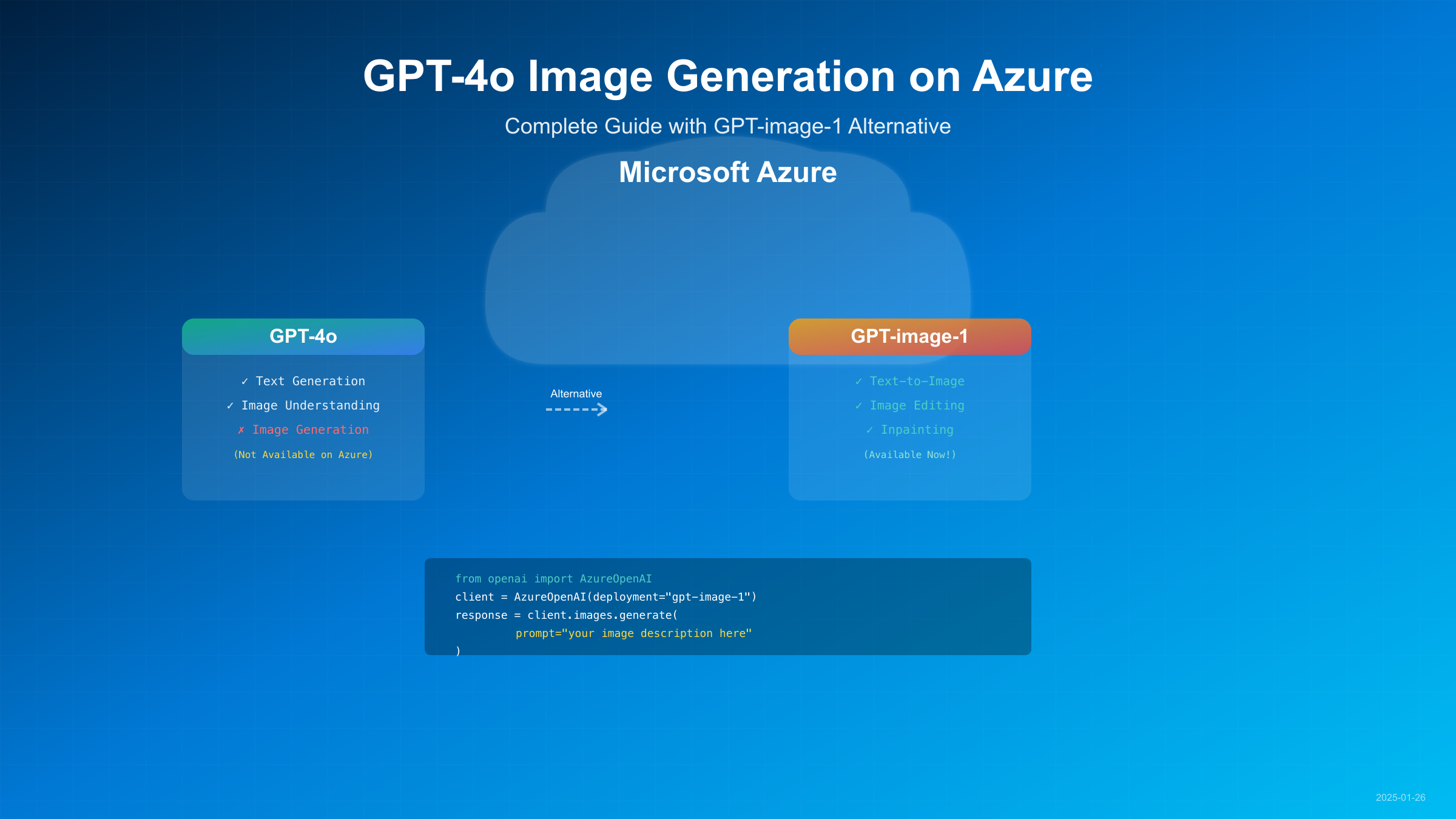Click the yellow 'prompt="your image description here"' line
Viewport: 1456px width, 819px height.
click(x=634, y=633)
